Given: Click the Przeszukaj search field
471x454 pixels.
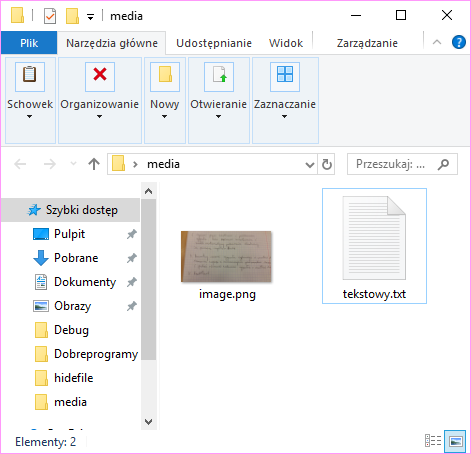Looking at the screenshot, I should point(402,164).
